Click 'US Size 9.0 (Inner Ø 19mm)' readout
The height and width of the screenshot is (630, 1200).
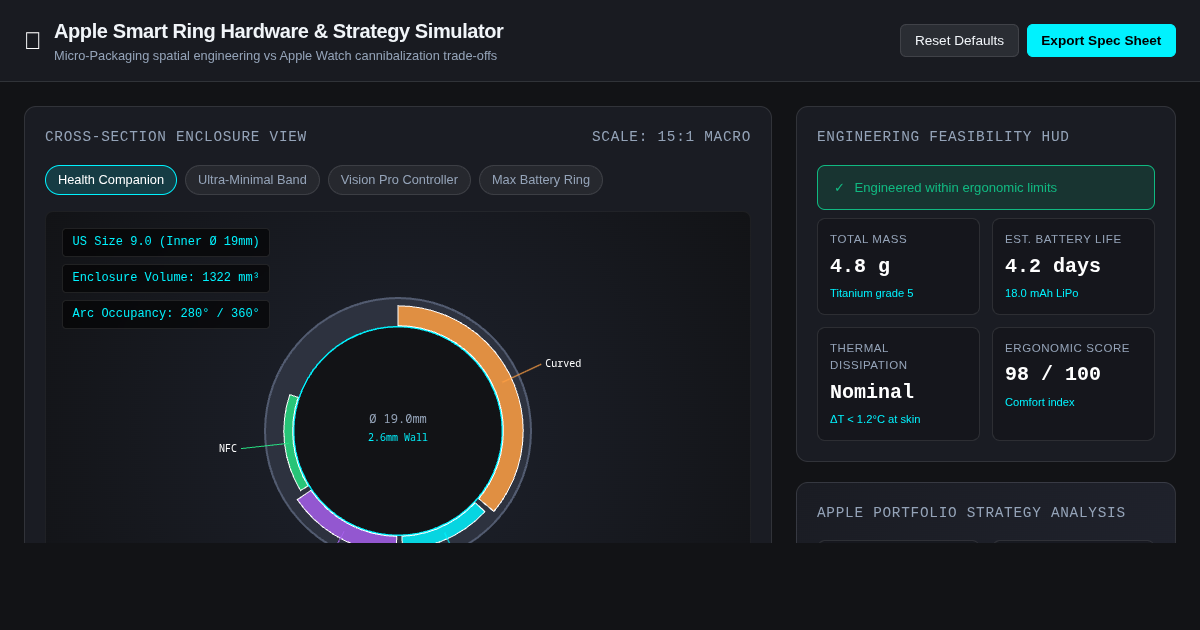click(x=166, y=242)
